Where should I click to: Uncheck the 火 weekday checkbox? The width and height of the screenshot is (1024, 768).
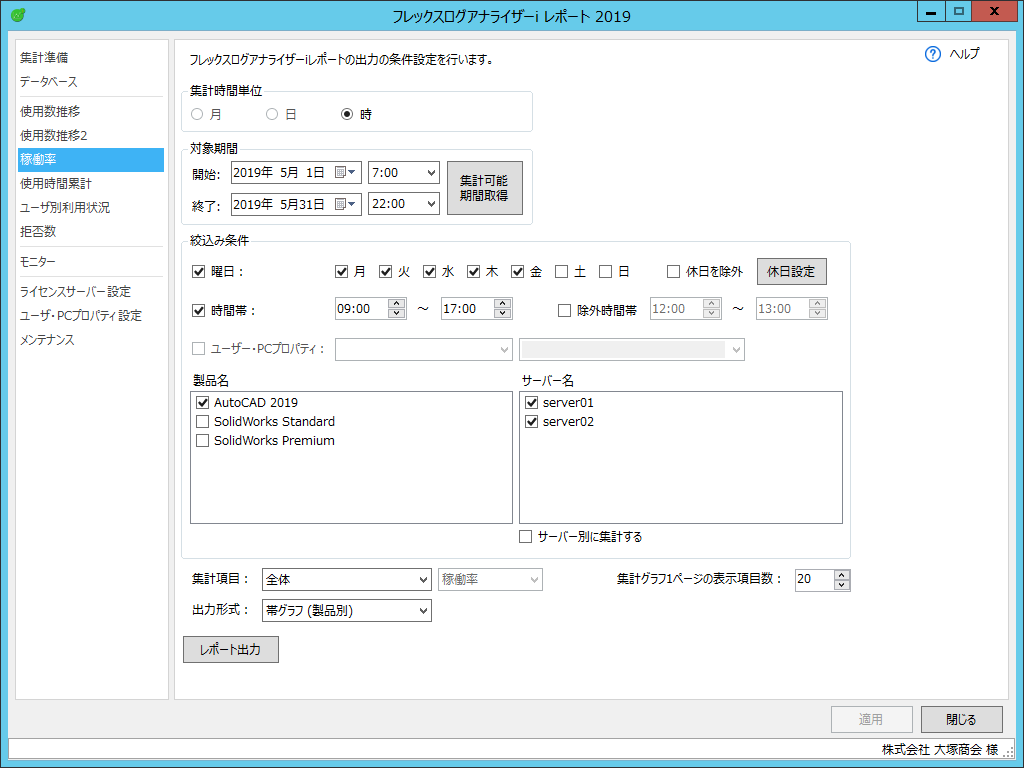(385, 272)
